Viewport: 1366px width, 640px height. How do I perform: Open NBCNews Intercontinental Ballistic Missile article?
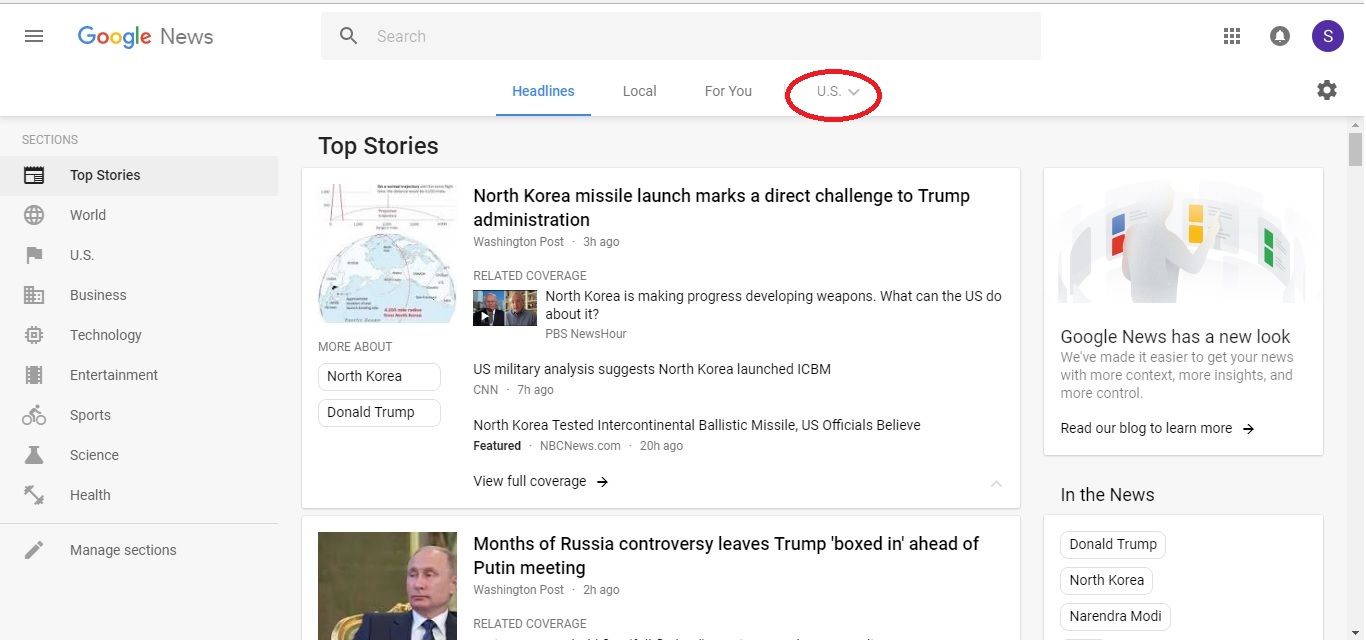coord(697,425)
